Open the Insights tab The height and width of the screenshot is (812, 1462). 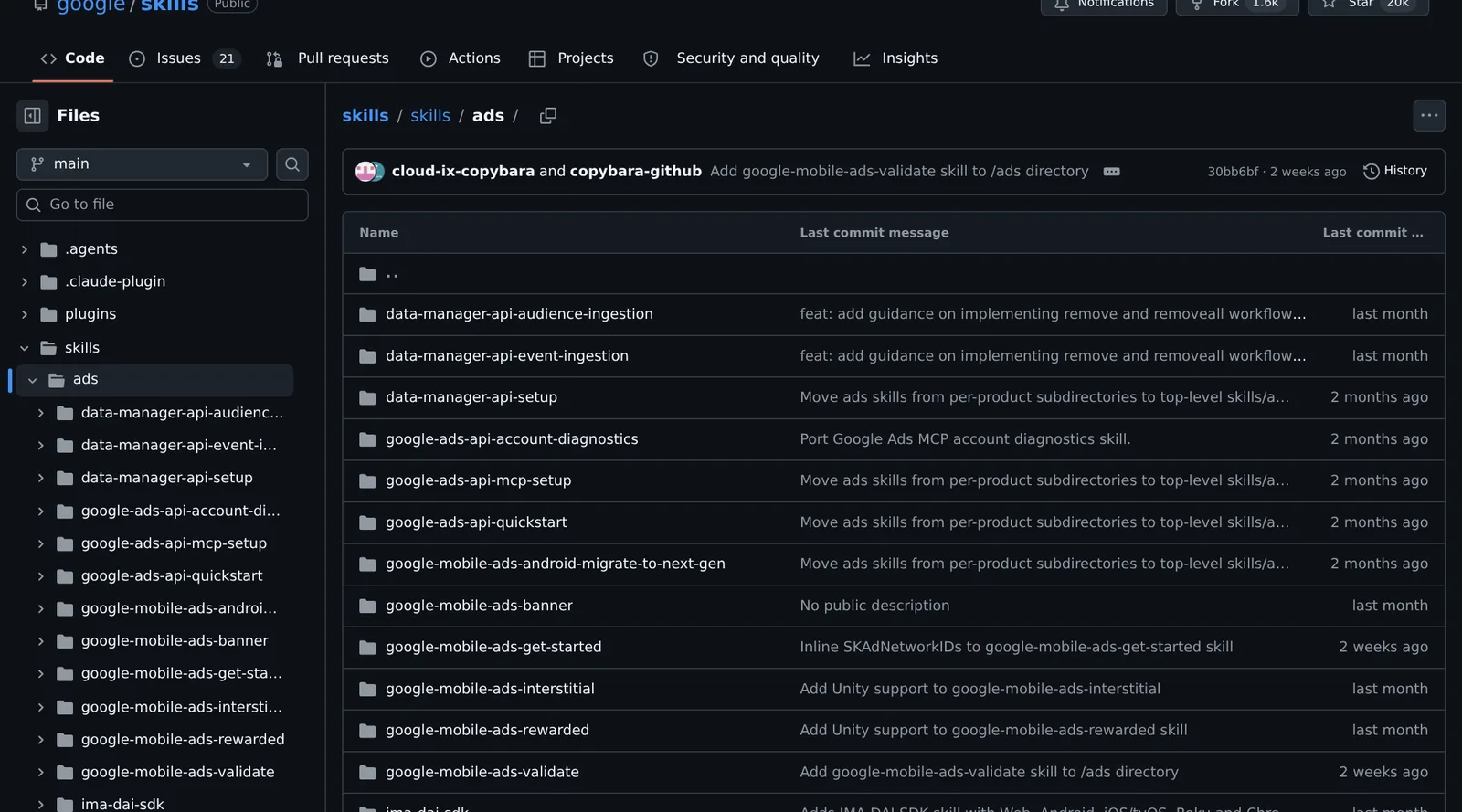[x=895, y=58]
